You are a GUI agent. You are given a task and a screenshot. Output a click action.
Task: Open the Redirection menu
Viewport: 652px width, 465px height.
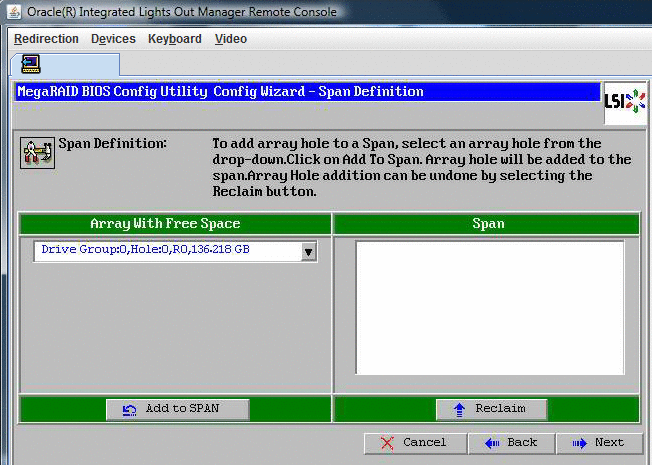point(46,39)
